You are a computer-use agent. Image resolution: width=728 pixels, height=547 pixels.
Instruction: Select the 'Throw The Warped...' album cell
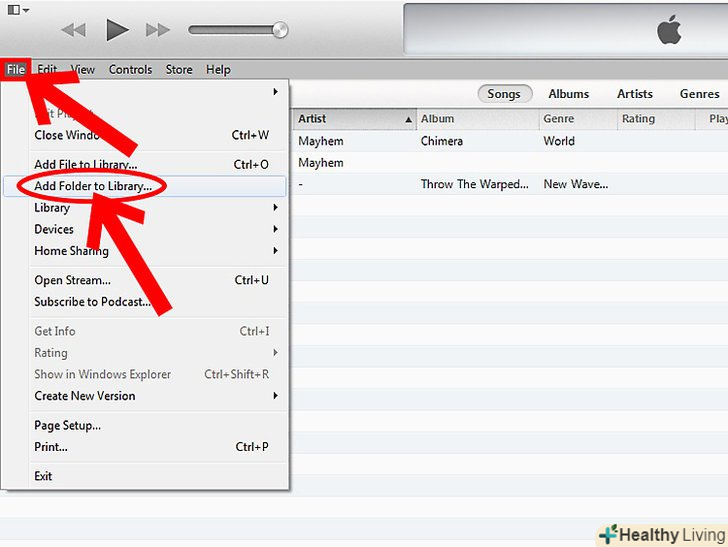474,184
